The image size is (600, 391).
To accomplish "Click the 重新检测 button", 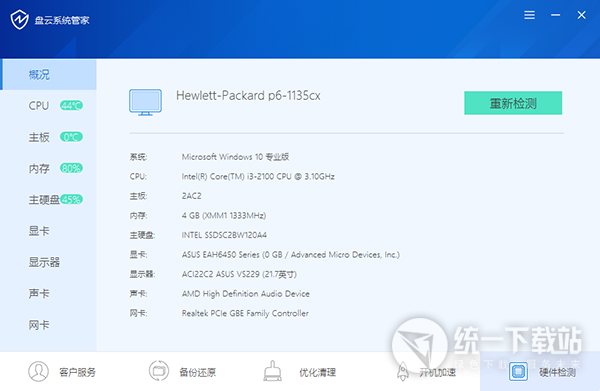I will point(513,103).
